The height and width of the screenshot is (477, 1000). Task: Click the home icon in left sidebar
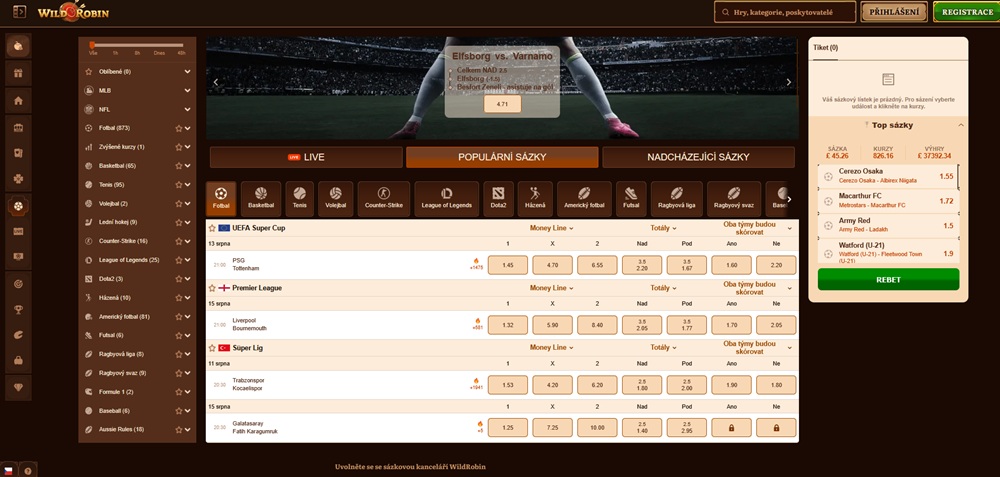point(18,101)
